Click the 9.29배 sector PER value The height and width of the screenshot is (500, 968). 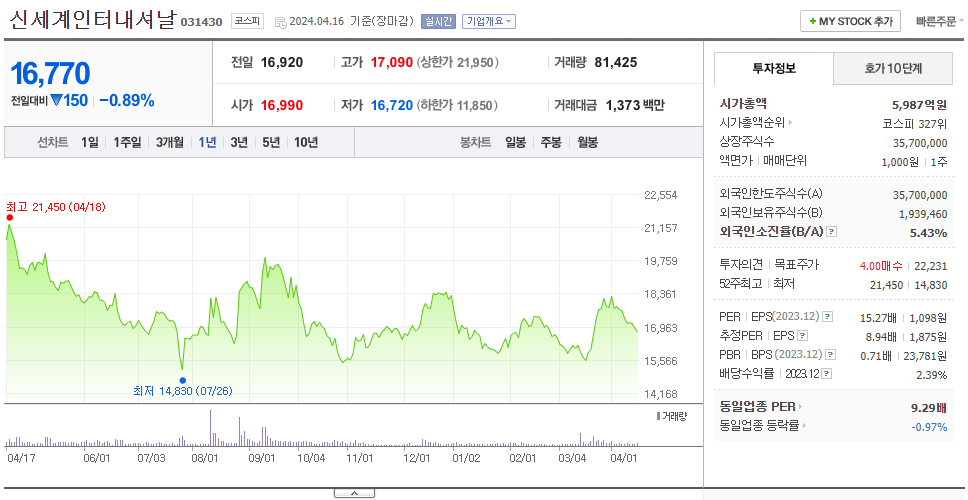click(928, 408)
